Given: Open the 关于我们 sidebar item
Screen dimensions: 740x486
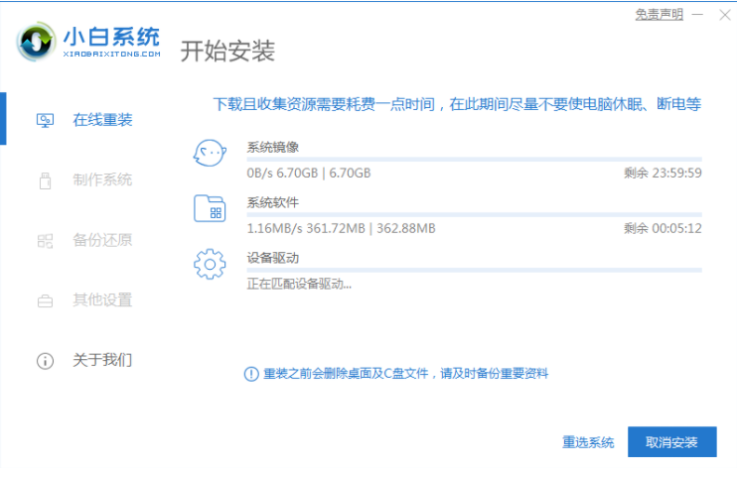Looking at the screenshot, I should pyautogui.click(x=102, y=360).
